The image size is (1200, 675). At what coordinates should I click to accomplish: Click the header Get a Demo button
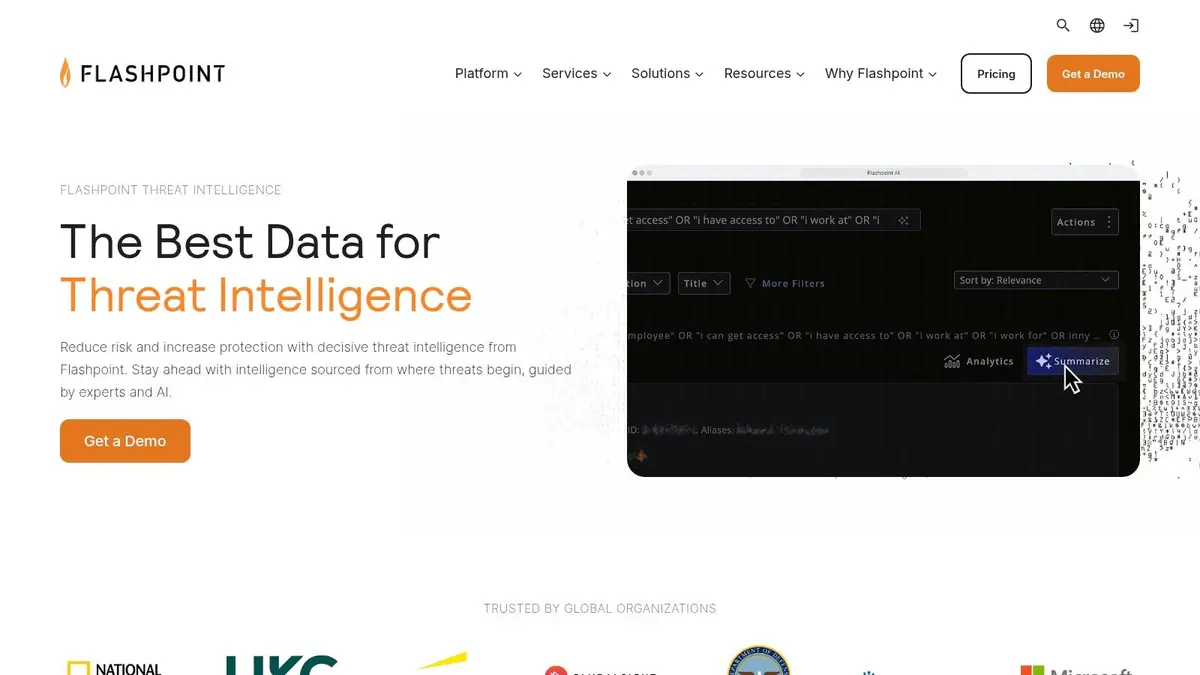point(1093,73)
